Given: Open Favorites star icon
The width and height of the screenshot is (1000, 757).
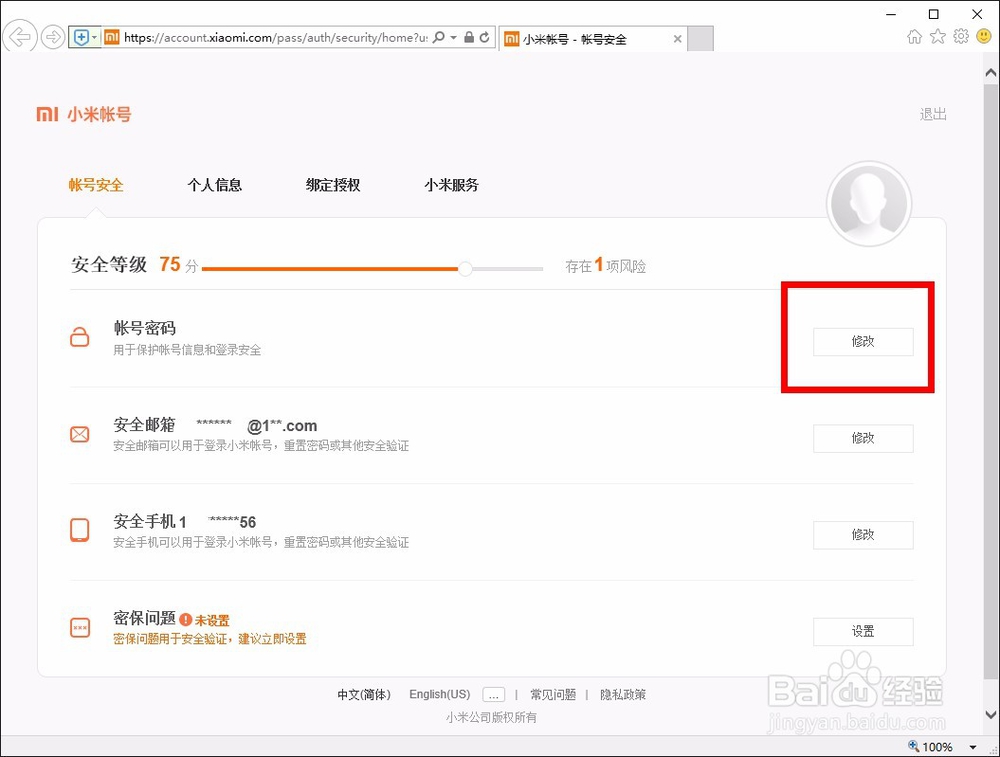Looking at the screenshot, I should click(x=938, y=36).
